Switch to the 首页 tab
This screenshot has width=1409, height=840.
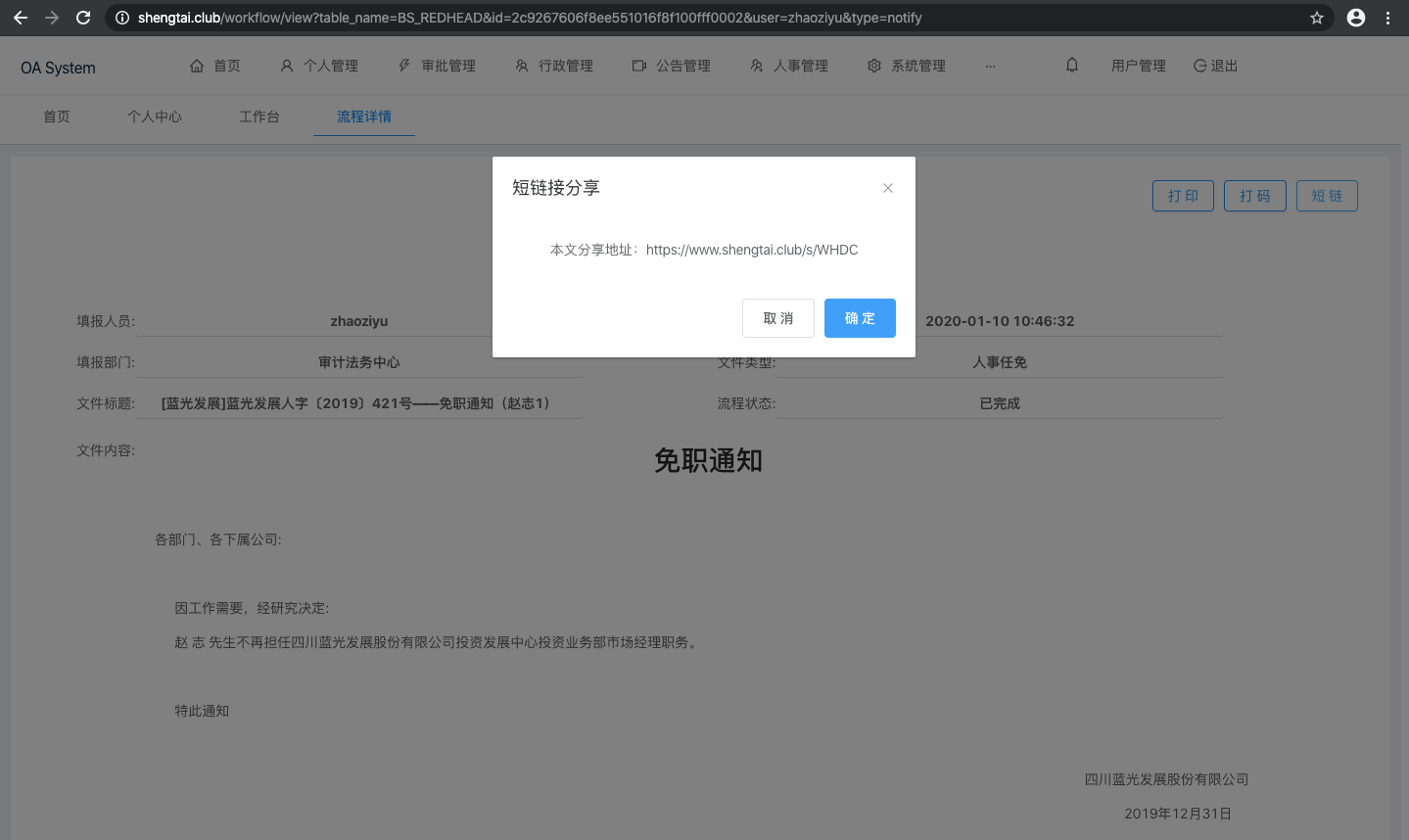tap(57, 117)
